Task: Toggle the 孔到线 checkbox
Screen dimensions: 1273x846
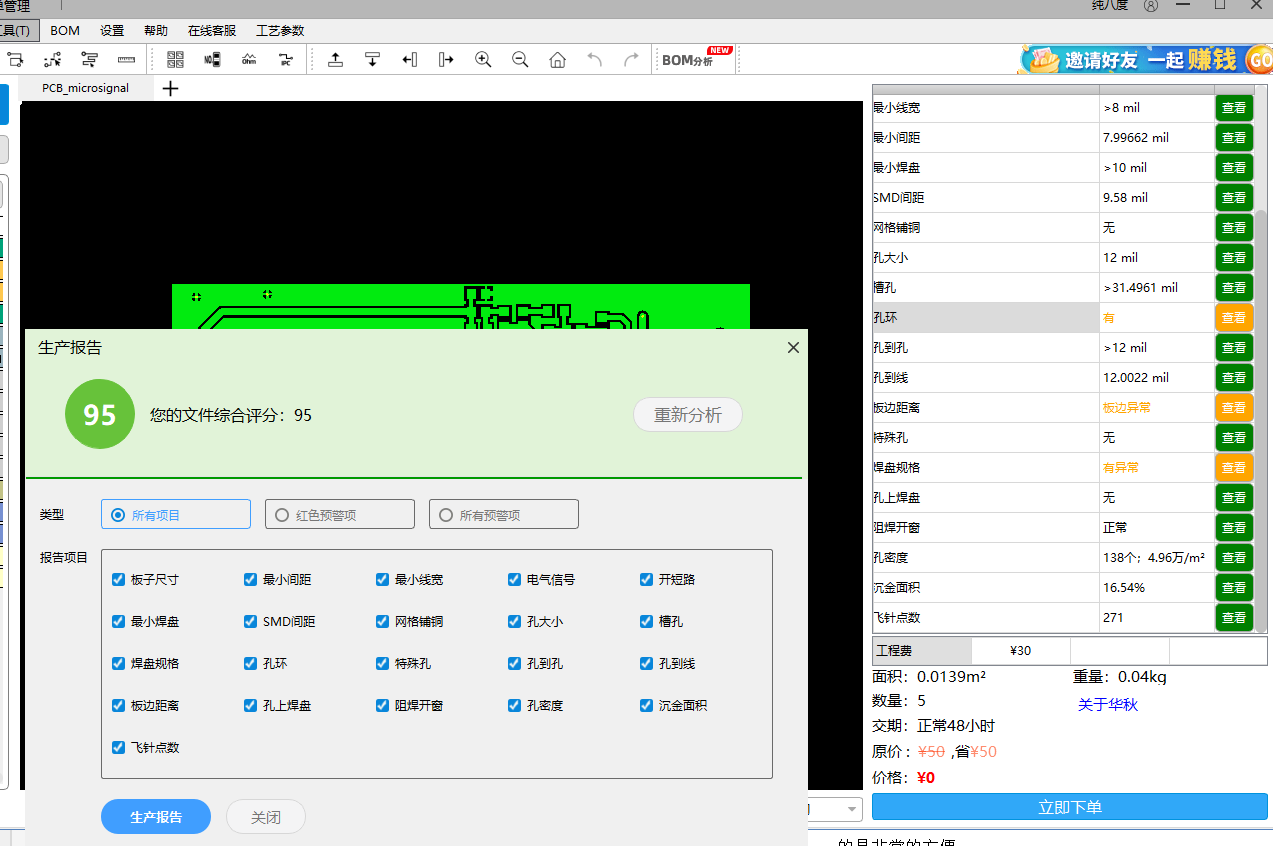Action: (647, 663)
